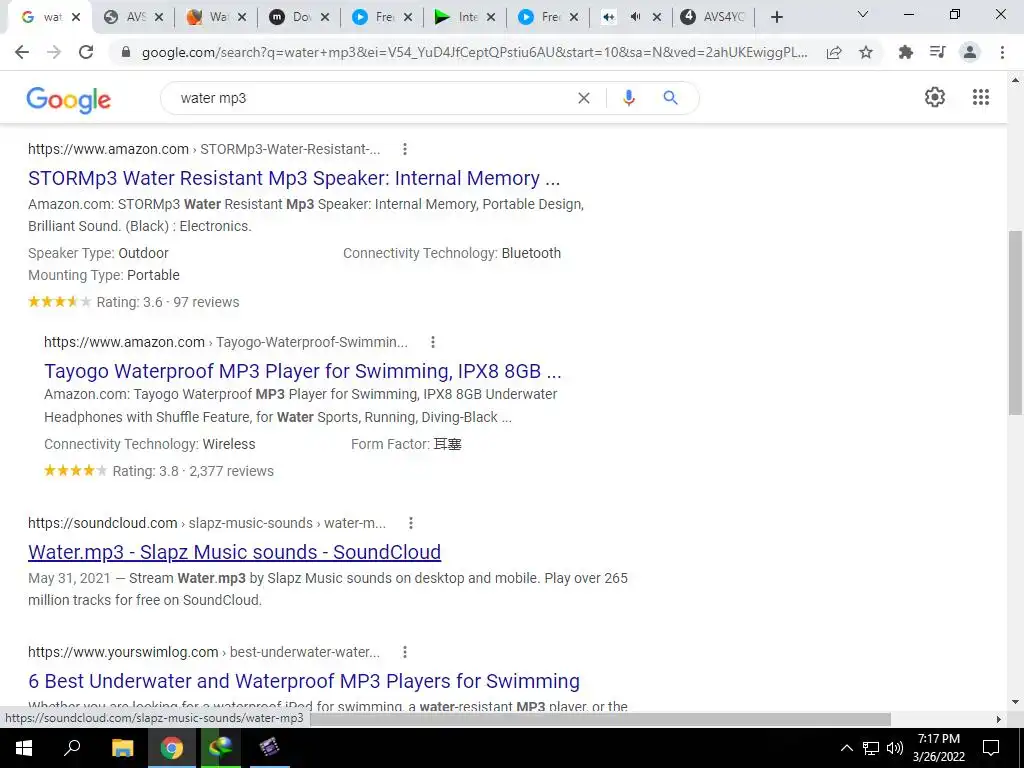Launch File Explorer from the taskbar

coord(122,748)
